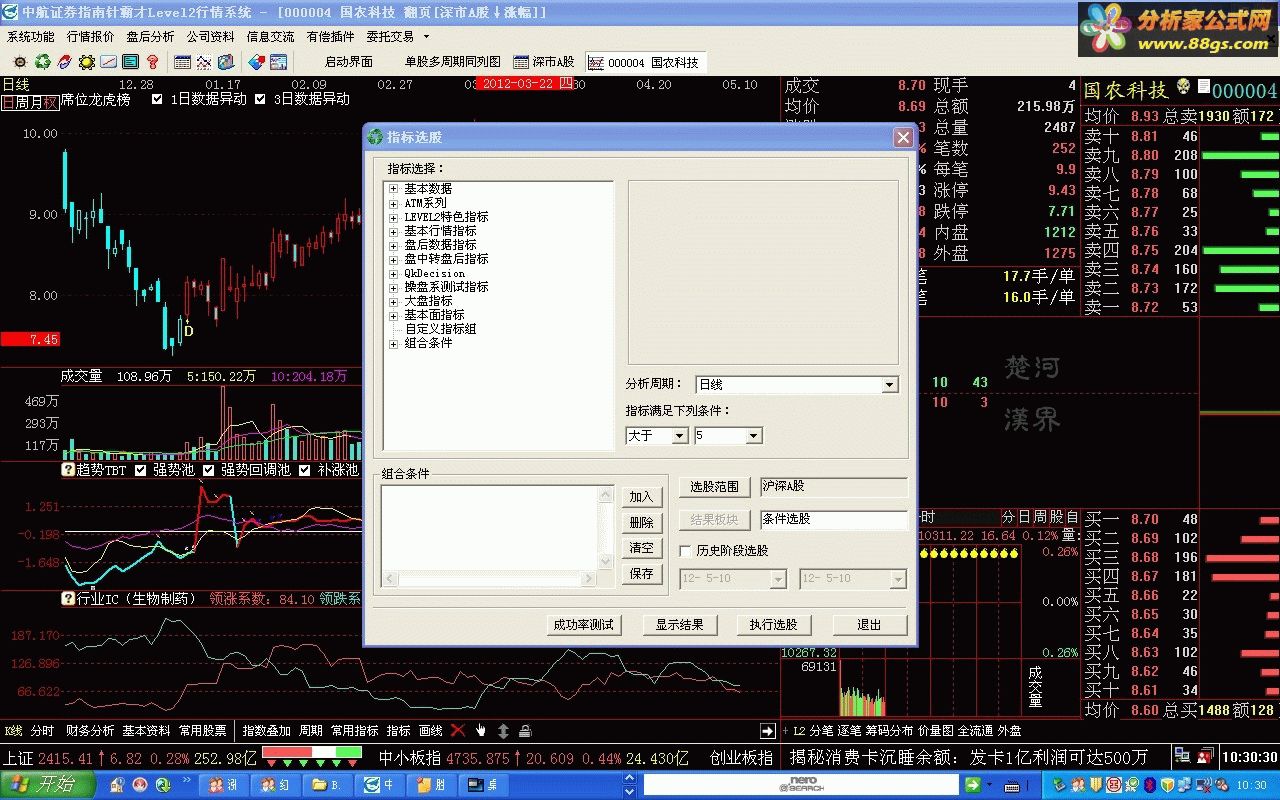1280x800 pixels.
Task: Click the 清空 button
Action: coord(641,548)
